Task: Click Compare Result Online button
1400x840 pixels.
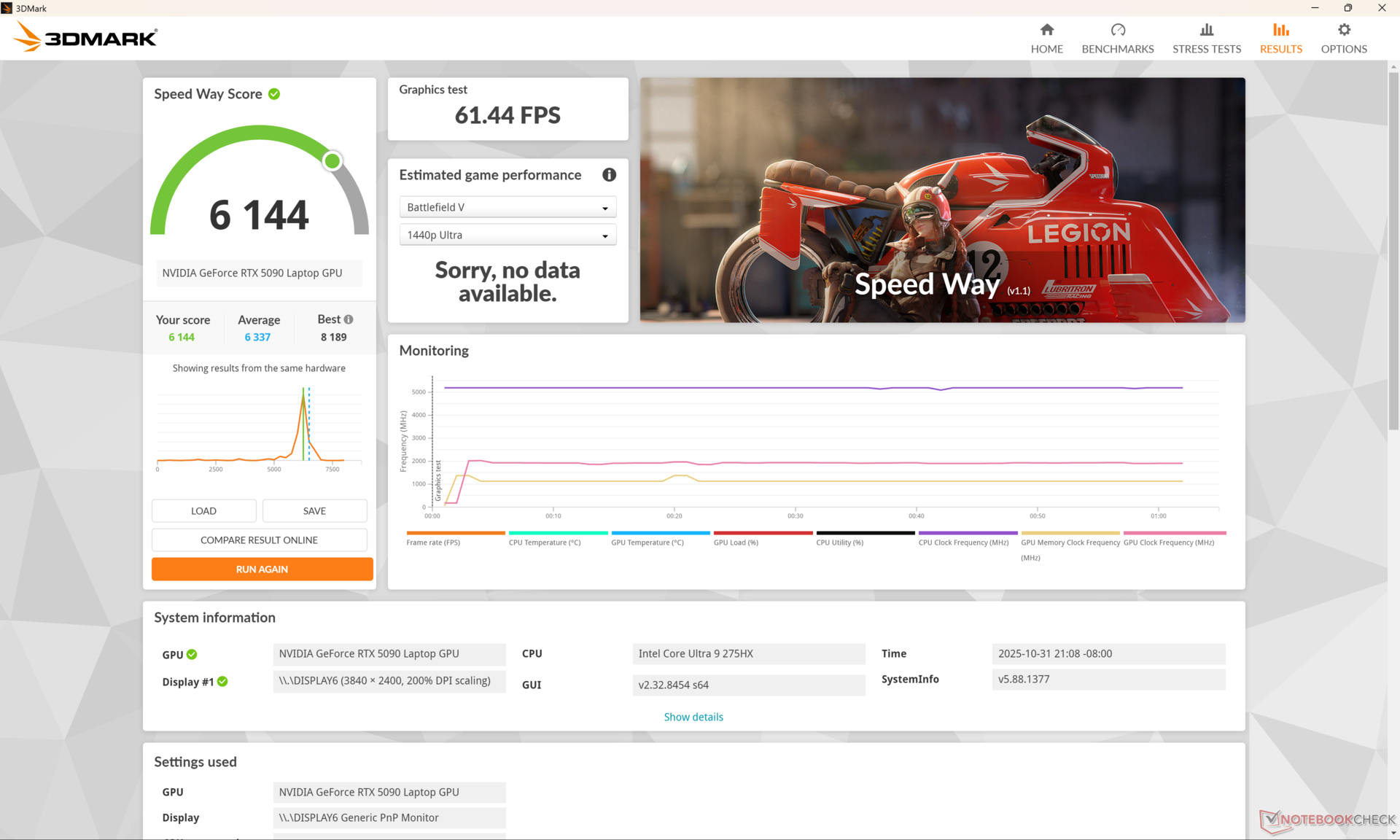Action: (x=259, y=540)
